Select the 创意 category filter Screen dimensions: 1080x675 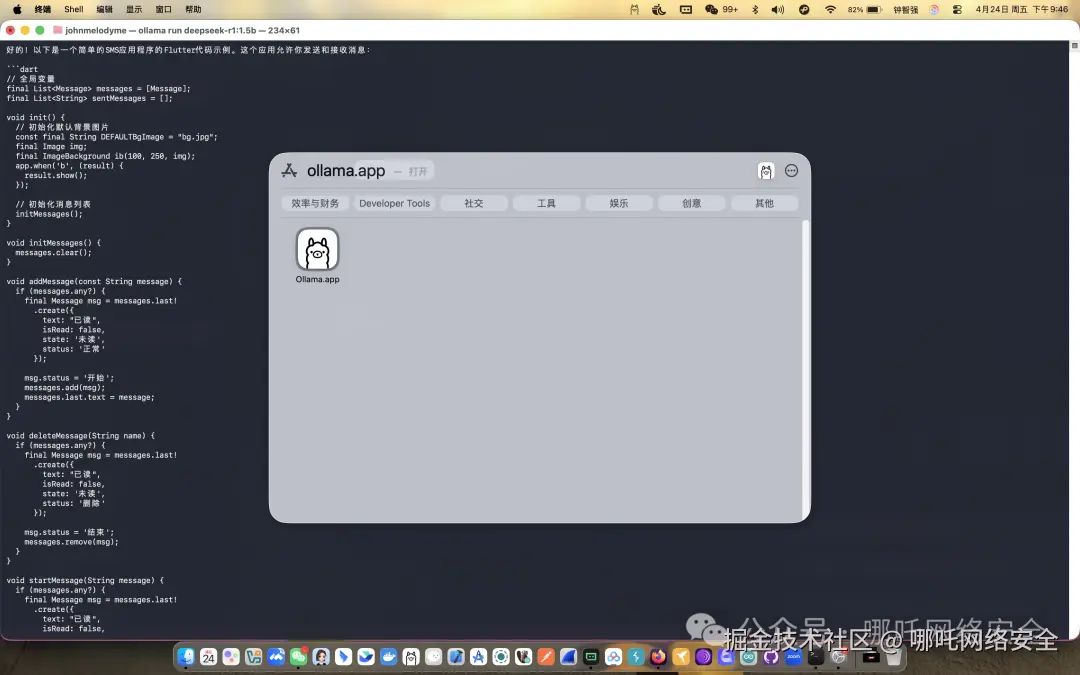coord(692,203)
